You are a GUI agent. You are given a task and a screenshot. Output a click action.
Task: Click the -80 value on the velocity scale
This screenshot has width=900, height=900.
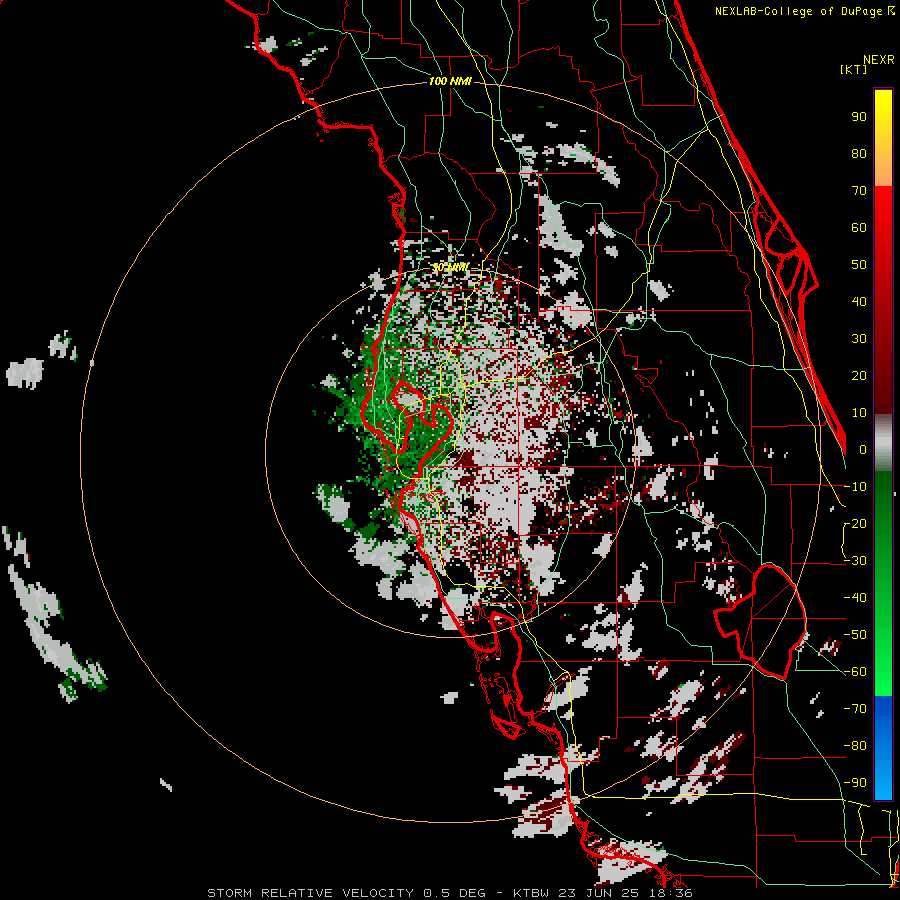[x=855, y=746]
